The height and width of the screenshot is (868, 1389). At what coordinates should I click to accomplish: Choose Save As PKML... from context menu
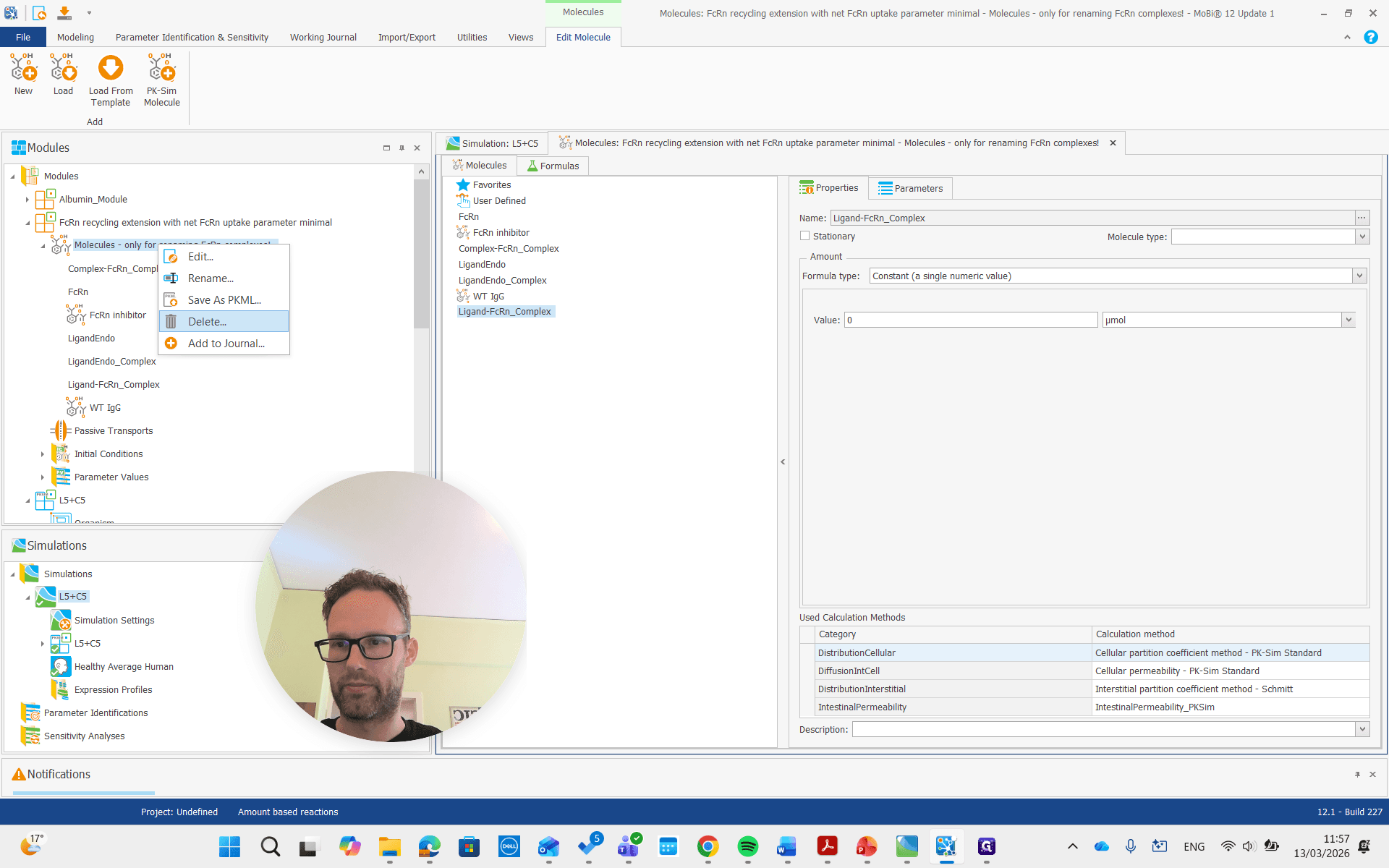click(x=224, y=300)
